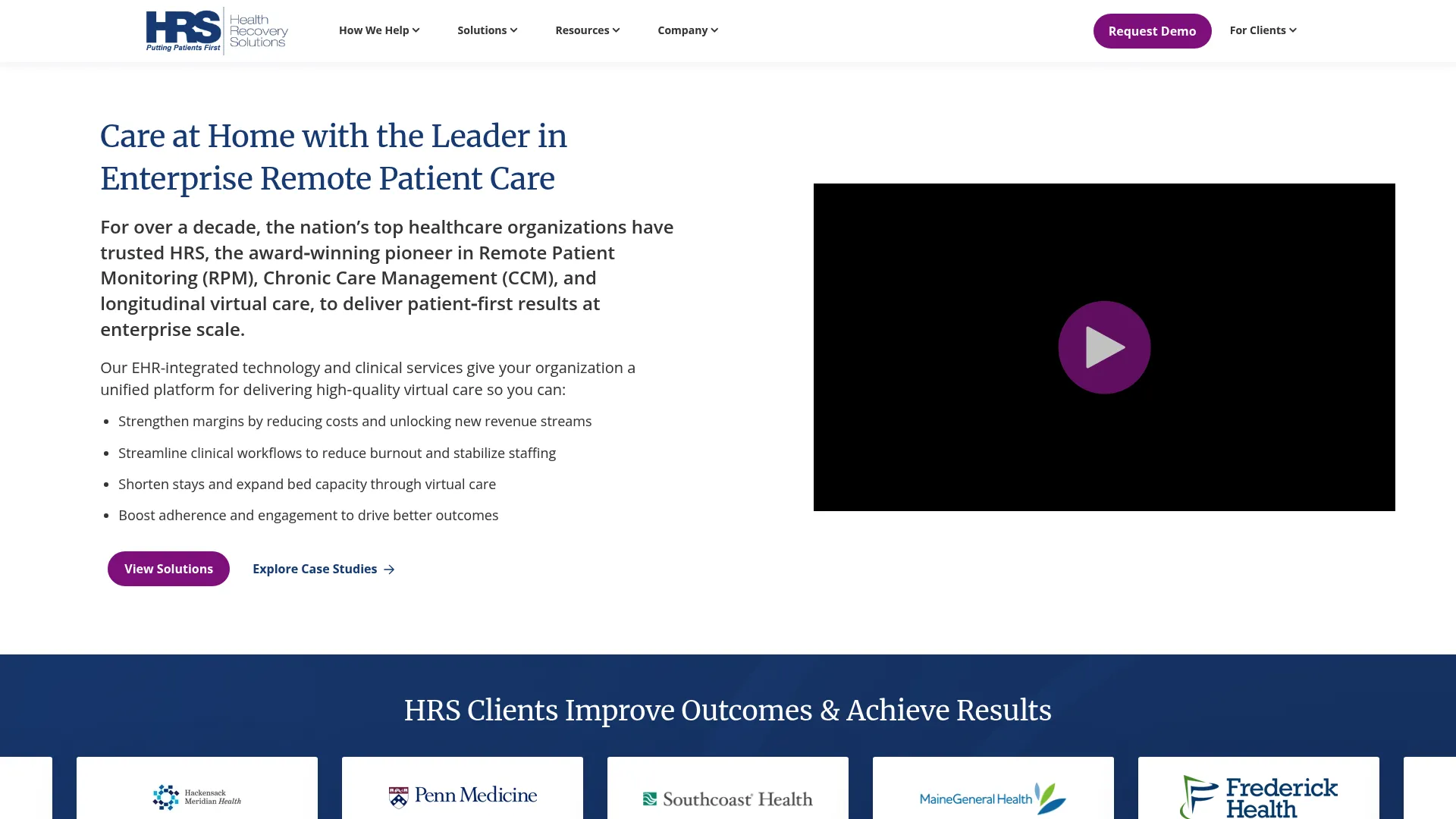Click the View Solutions button
The width and height of the screenshot is (1456, 819).
pos(168,569)
